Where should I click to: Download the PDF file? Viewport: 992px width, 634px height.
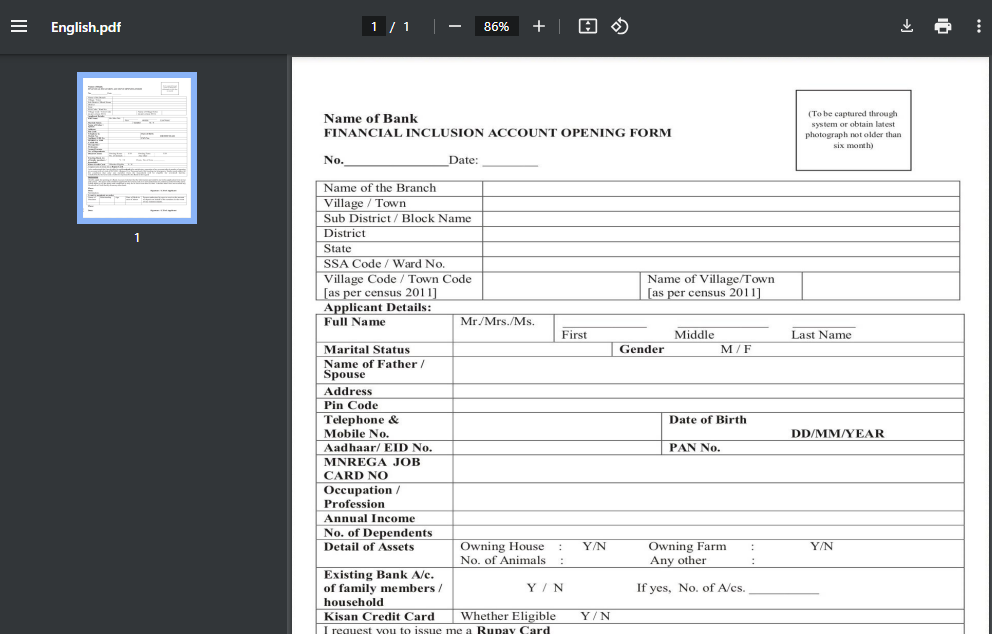pos(907,27)
